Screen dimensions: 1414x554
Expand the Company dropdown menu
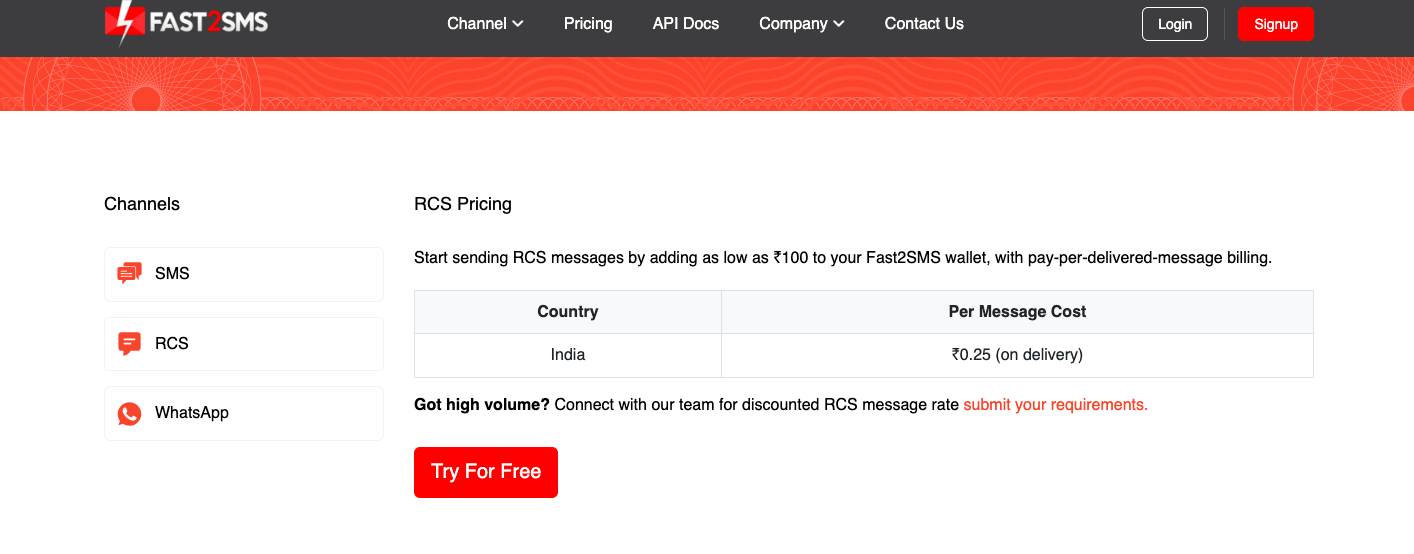point(802,24)
